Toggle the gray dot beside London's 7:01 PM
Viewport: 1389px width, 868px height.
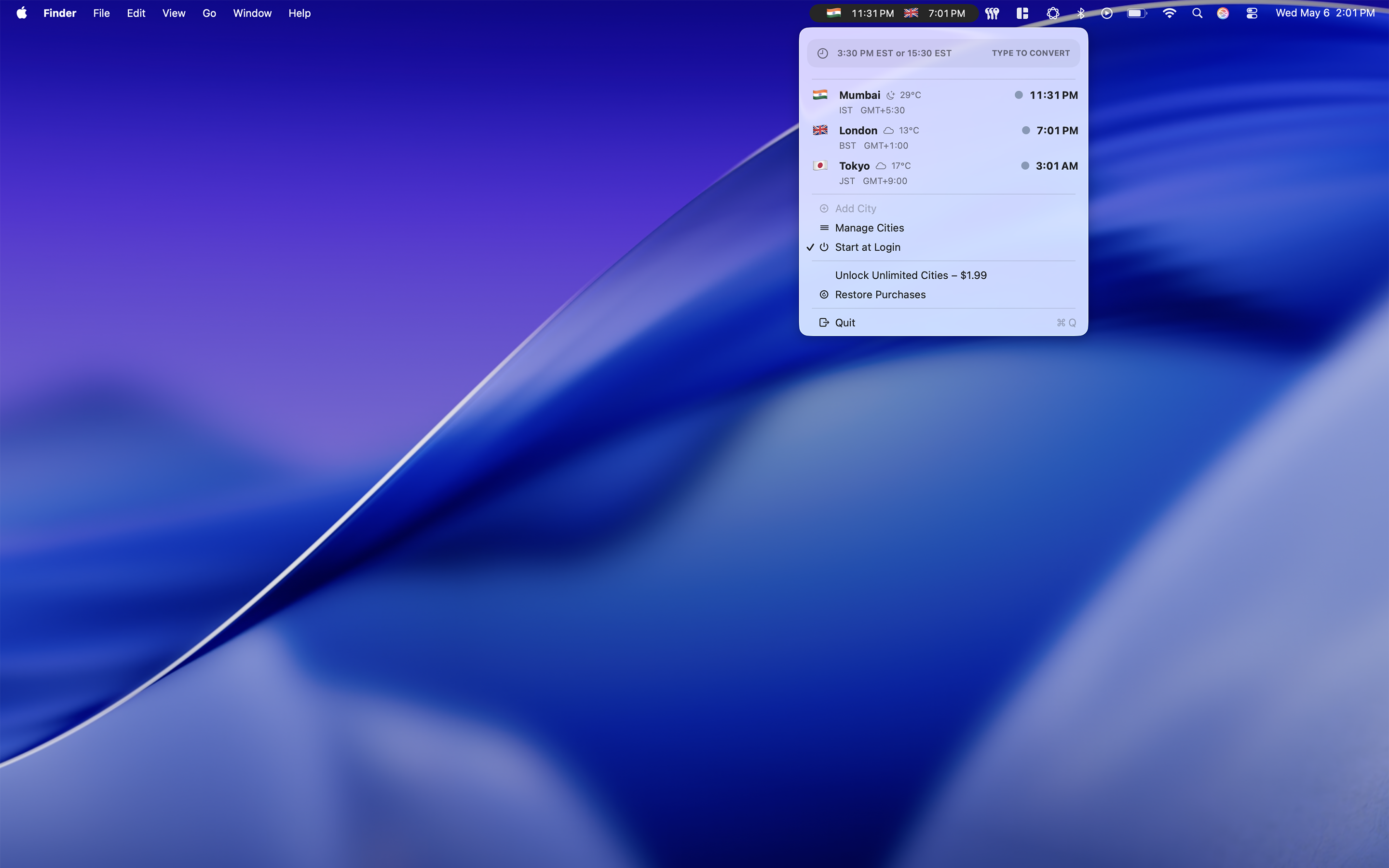click(x=1026, y=130)
